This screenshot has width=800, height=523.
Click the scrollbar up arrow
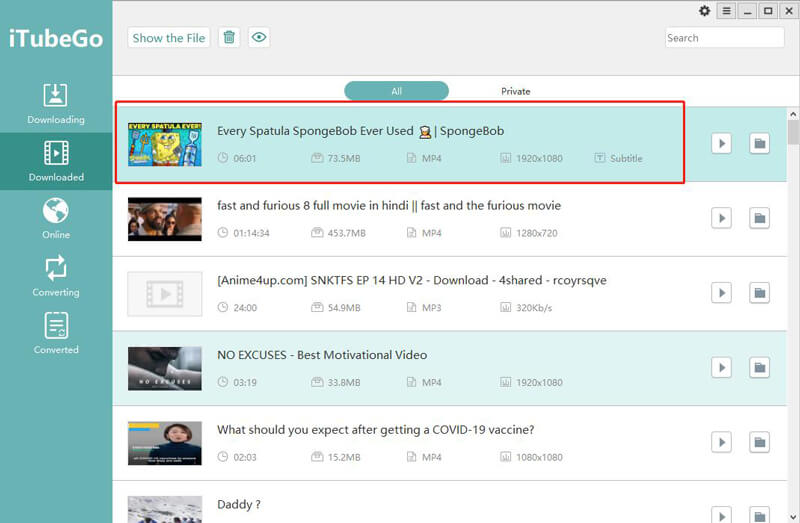[x=793, y=114]
